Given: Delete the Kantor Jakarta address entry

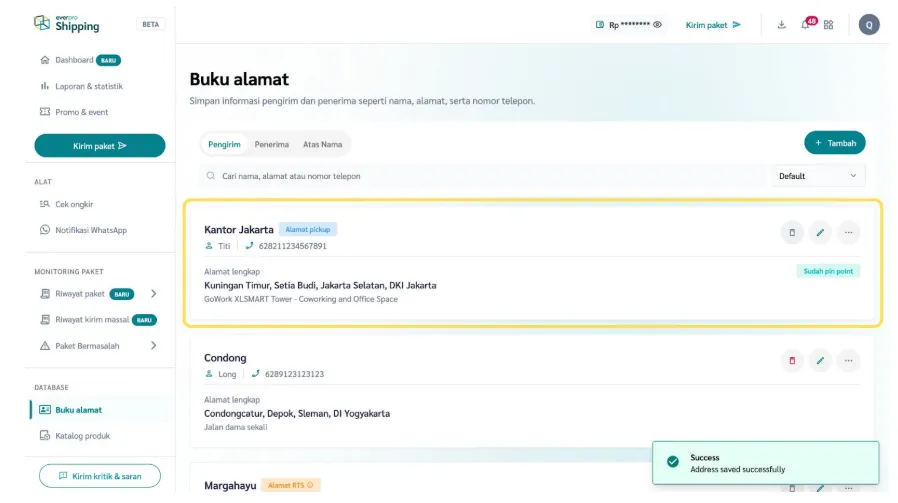Looking at the screenshot, I should click(x=792, y=232).
